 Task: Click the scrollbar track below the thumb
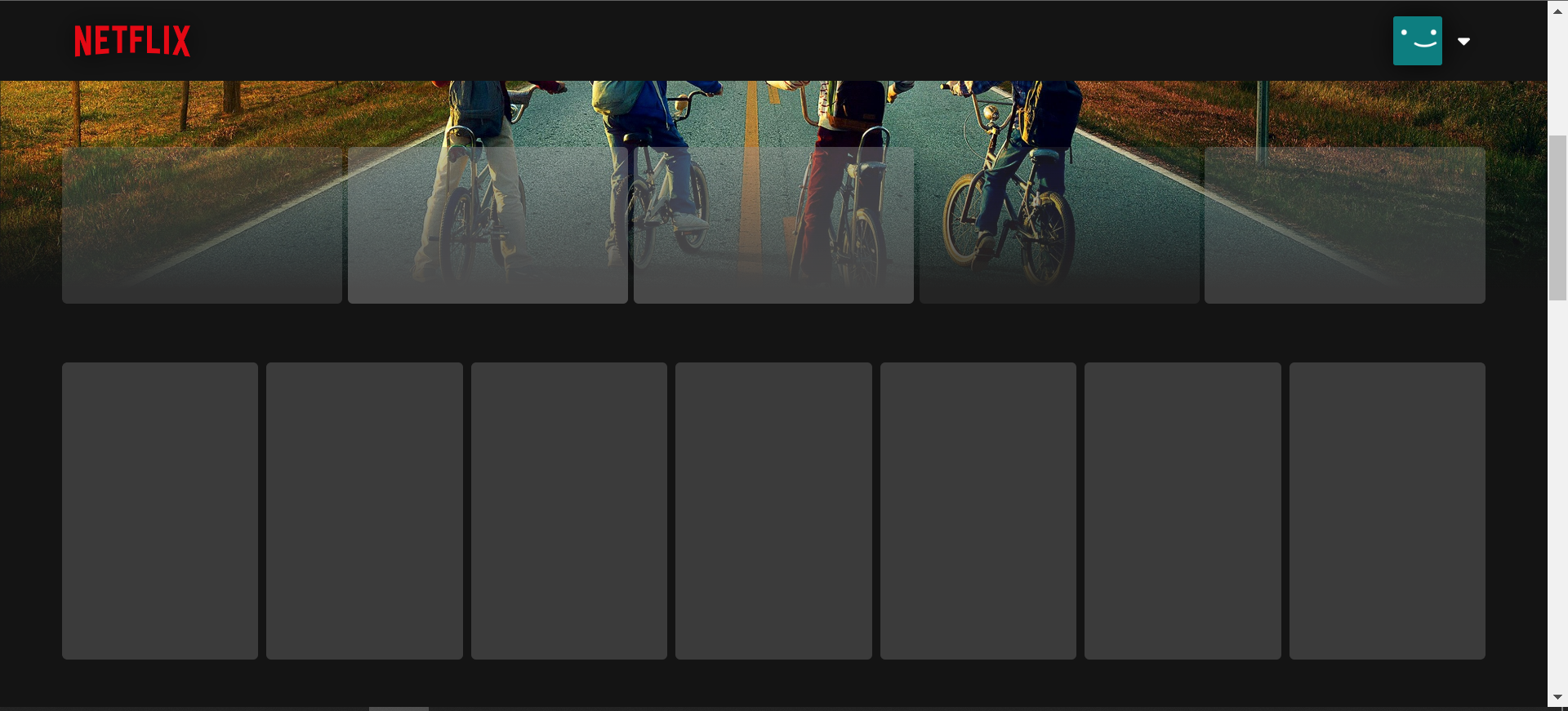pyautogui.click(x=1557, y=494)
